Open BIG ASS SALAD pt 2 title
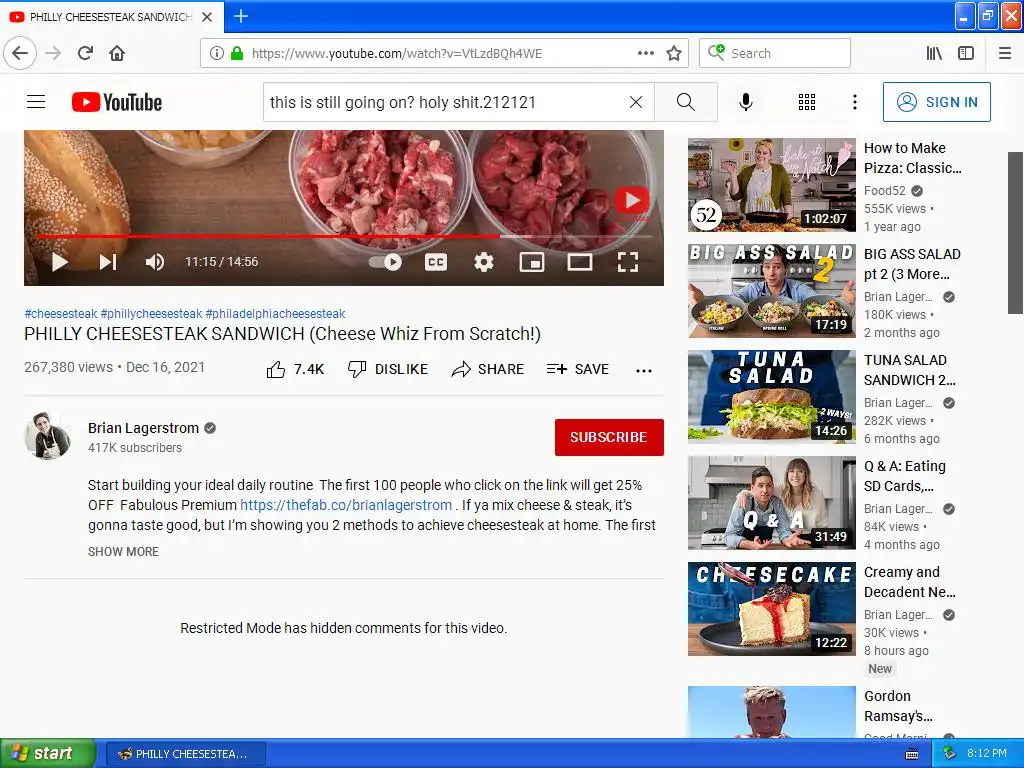 (912, 264)
